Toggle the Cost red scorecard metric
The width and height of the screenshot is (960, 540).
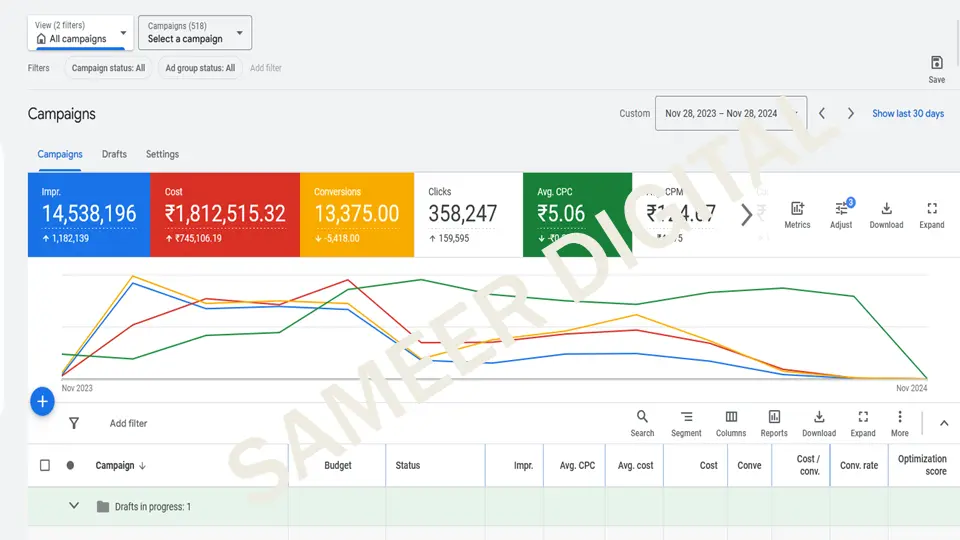pyautogui.click(x=225, y=214)
